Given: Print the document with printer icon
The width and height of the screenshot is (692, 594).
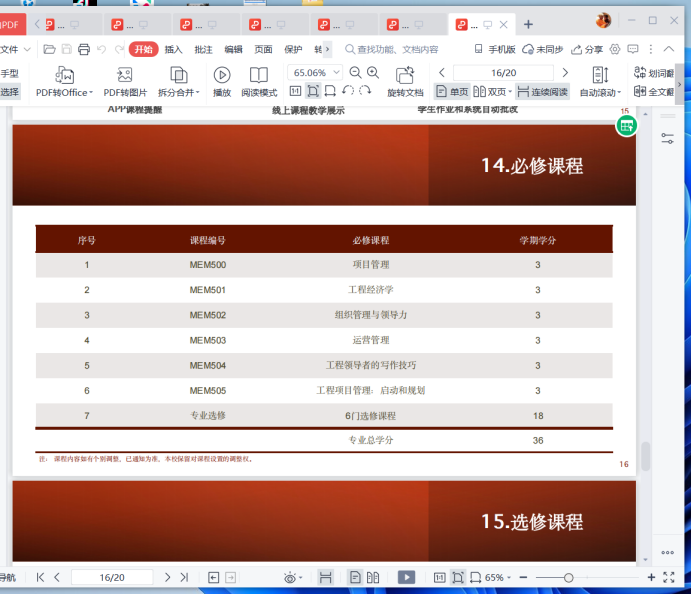Looking at the screenshot, I should (x=84, y=49).
